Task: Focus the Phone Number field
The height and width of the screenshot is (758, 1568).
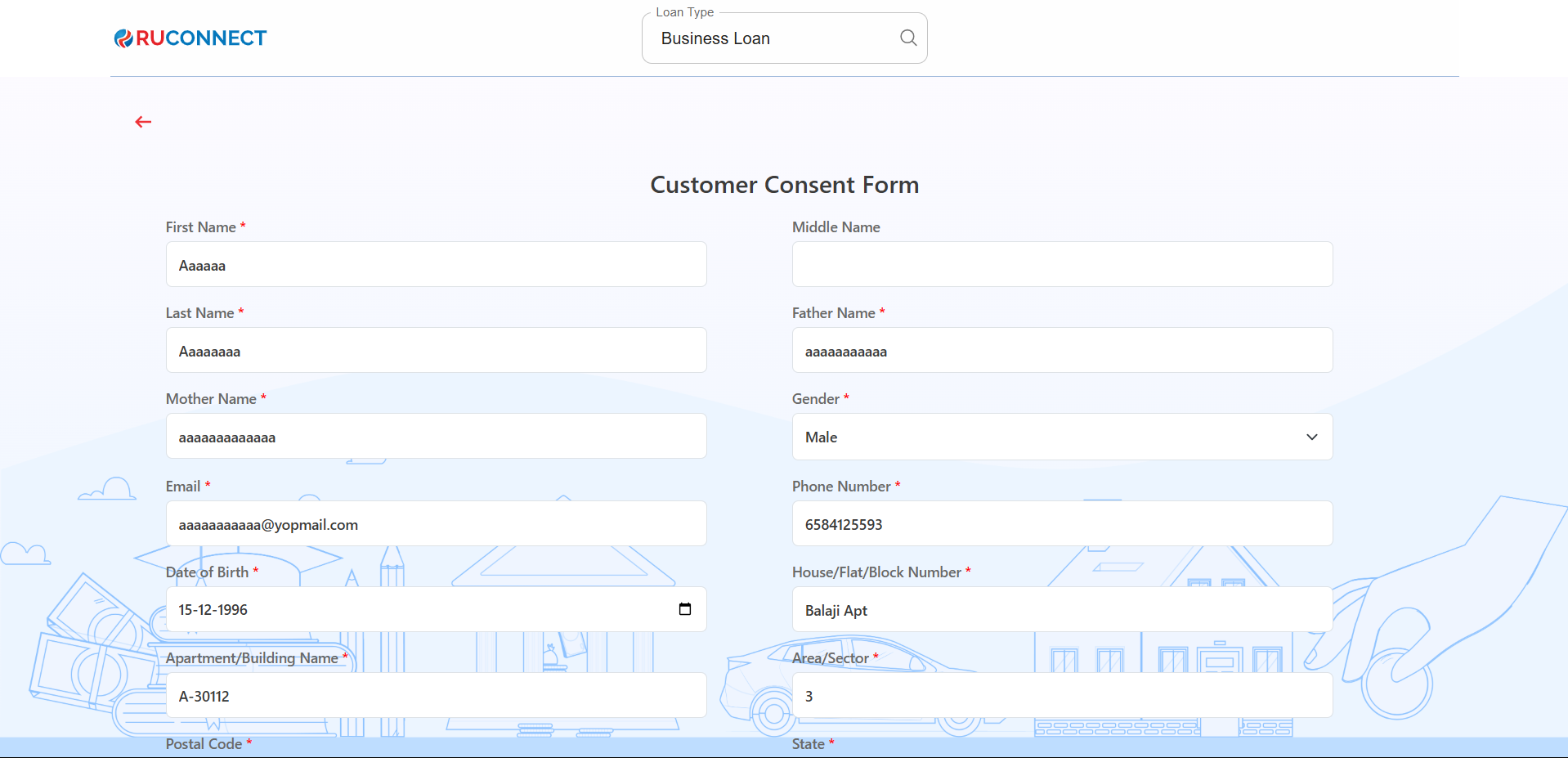Action: pos(1061,524)
